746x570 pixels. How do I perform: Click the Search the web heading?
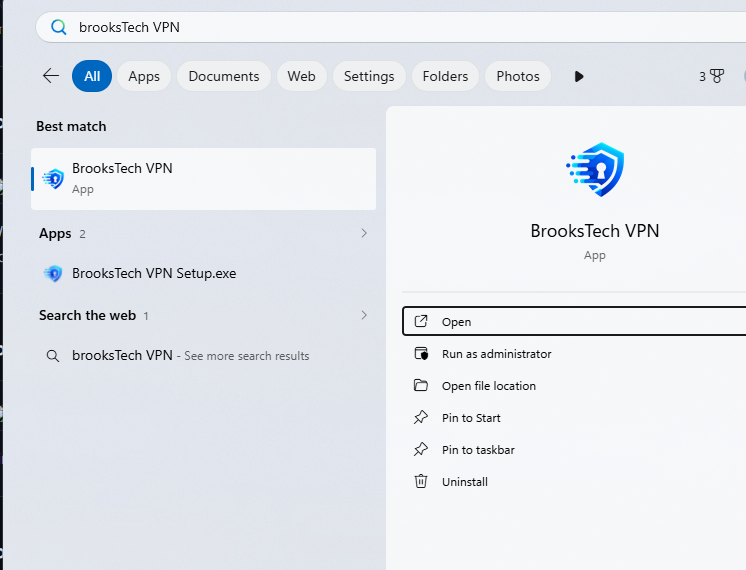(x=88, y=315)
